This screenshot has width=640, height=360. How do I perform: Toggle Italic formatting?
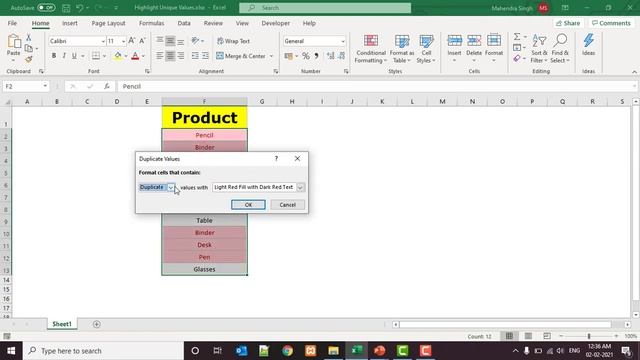64,56
